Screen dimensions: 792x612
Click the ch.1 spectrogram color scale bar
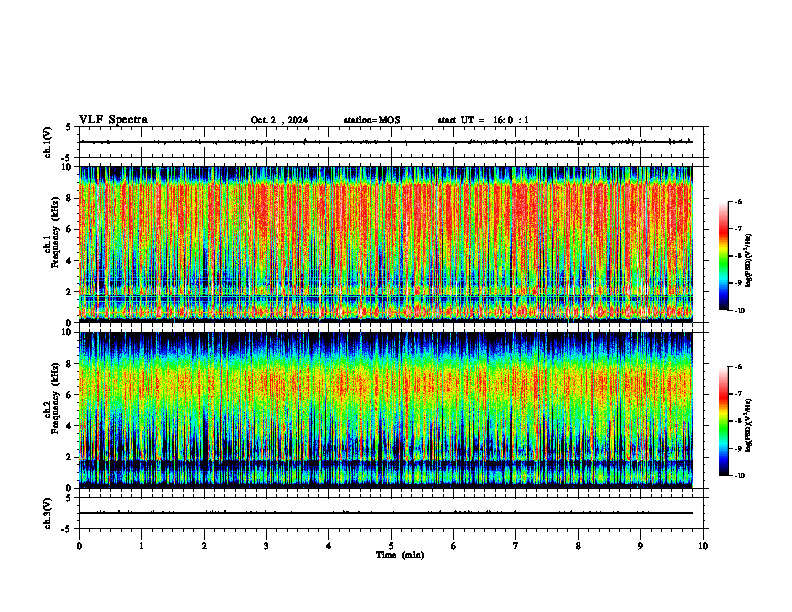723,256
